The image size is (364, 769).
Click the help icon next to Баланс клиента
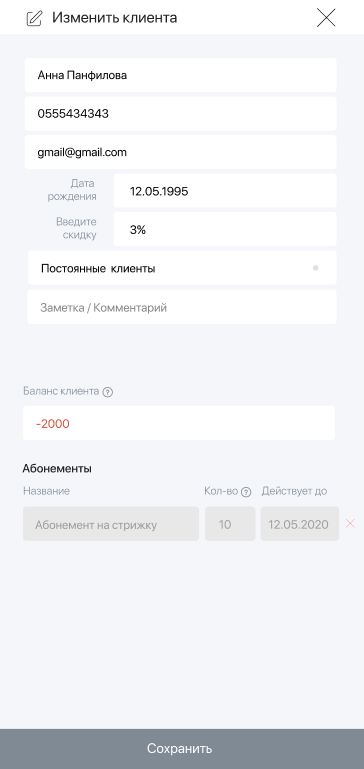pyautogui.click(x=108, y=392)
